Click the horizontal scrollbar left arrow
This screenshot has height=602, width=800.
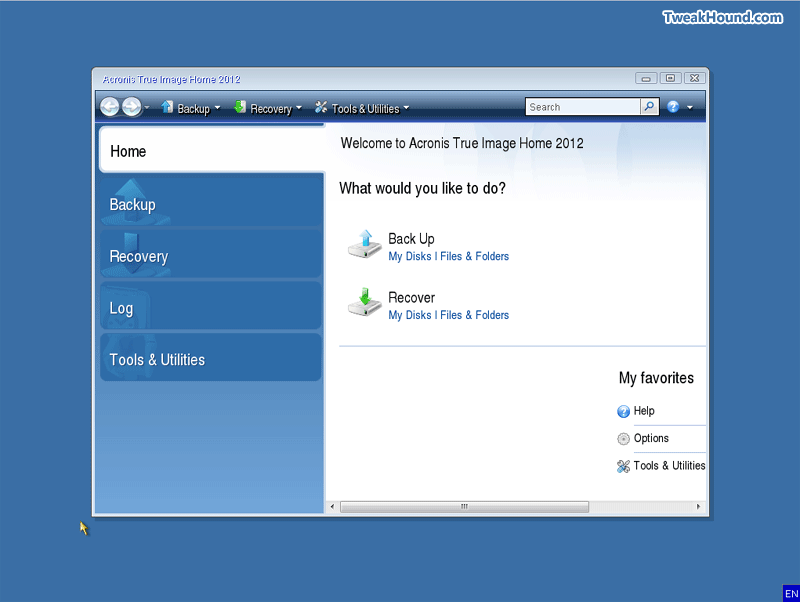pos(333,507)
